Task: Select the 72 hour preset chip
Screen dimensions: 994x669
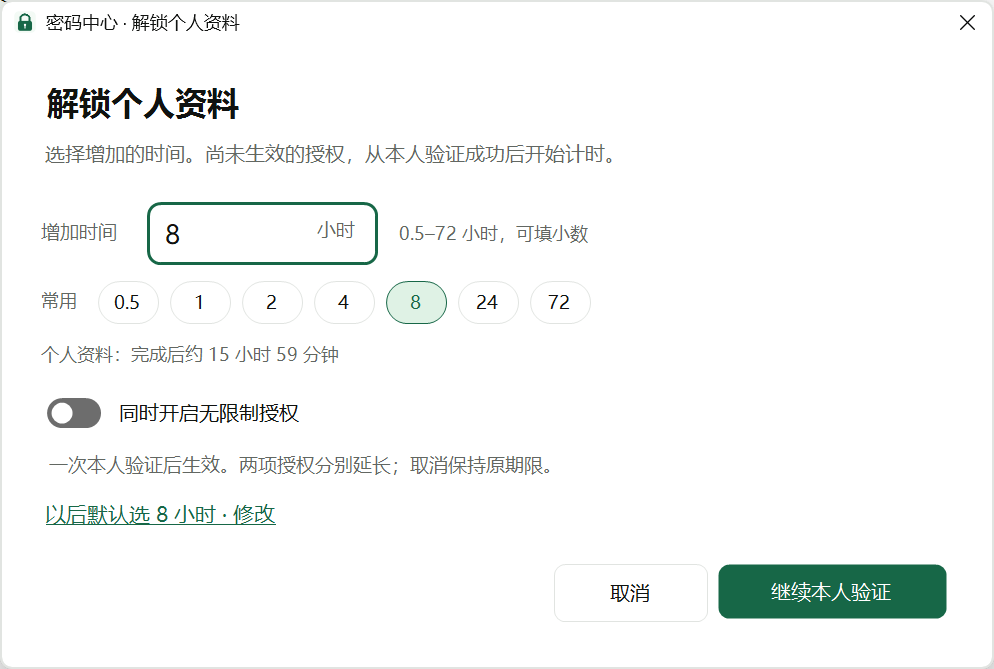Action: coord(560,302)
